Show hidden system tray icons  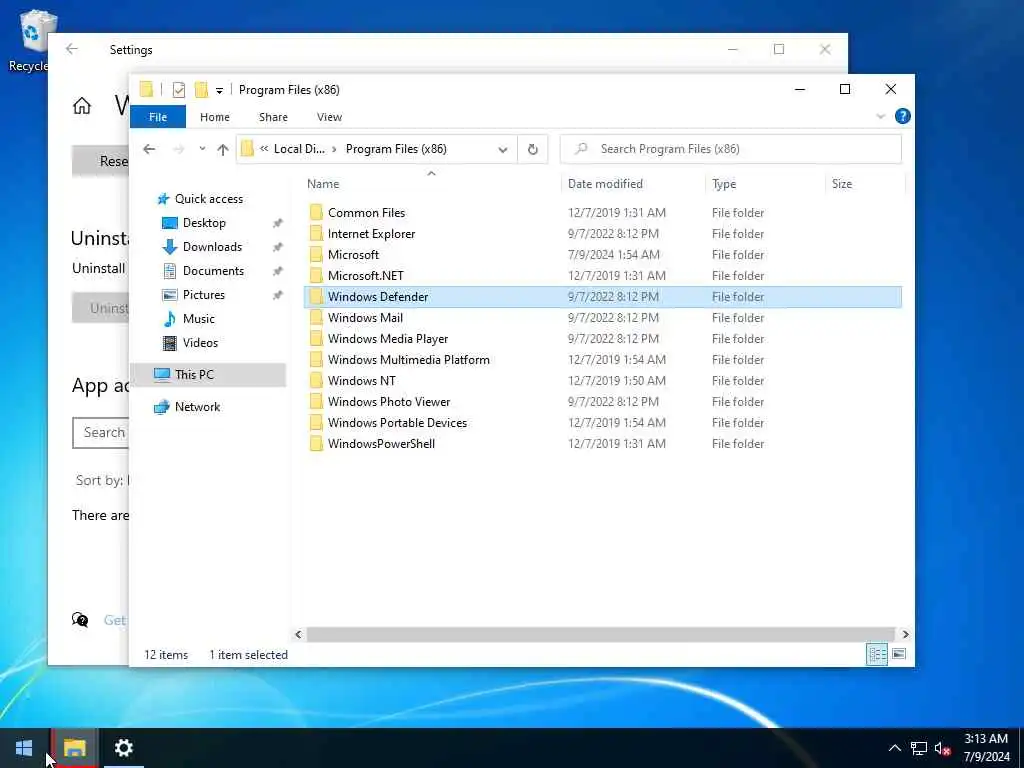[x=895, y=748]
